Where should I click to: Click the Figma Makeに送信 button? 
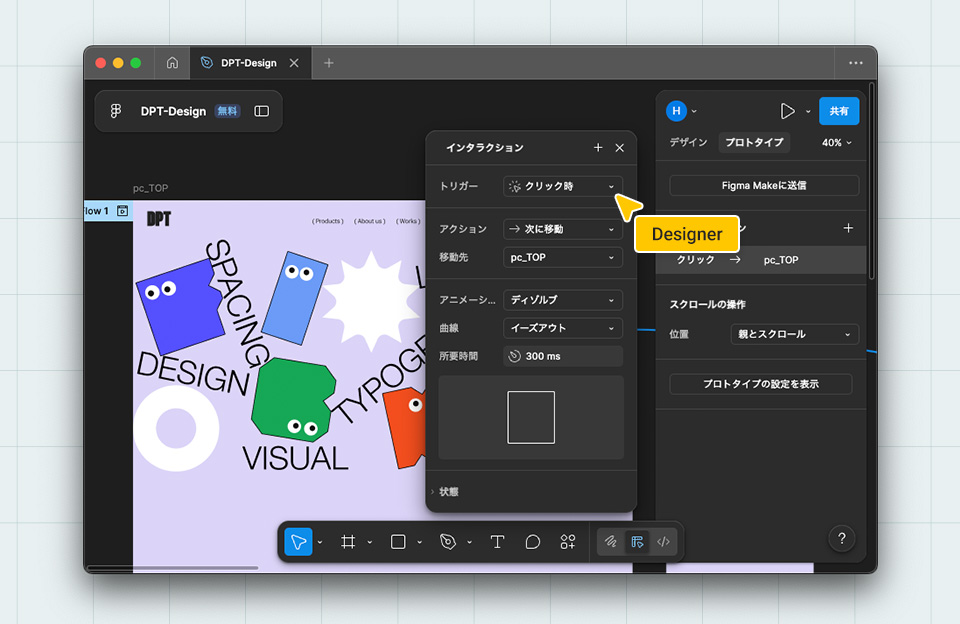coord(763,185)
